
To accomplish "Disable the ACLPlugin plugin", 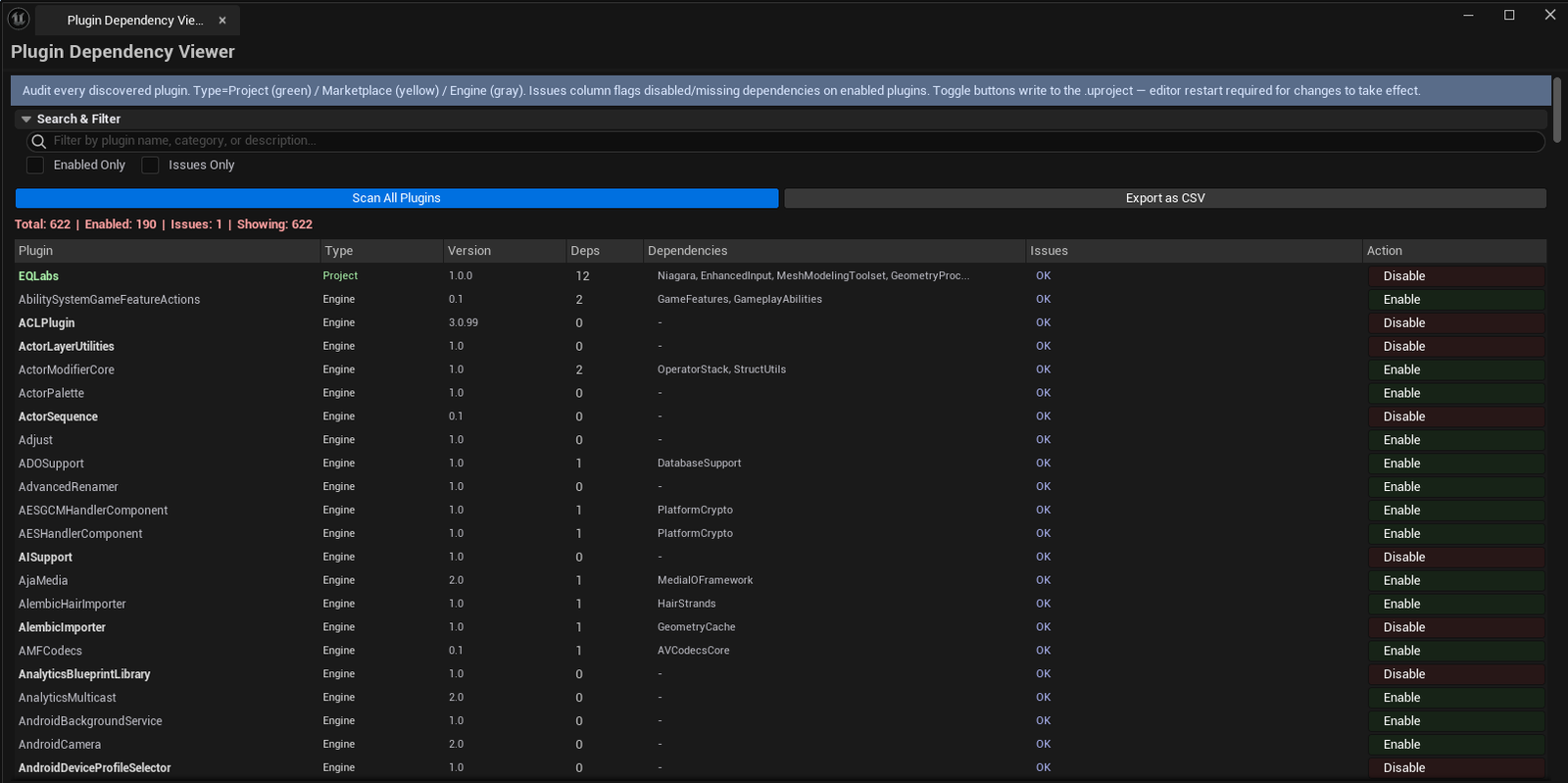I will (x=1456, y=323).
